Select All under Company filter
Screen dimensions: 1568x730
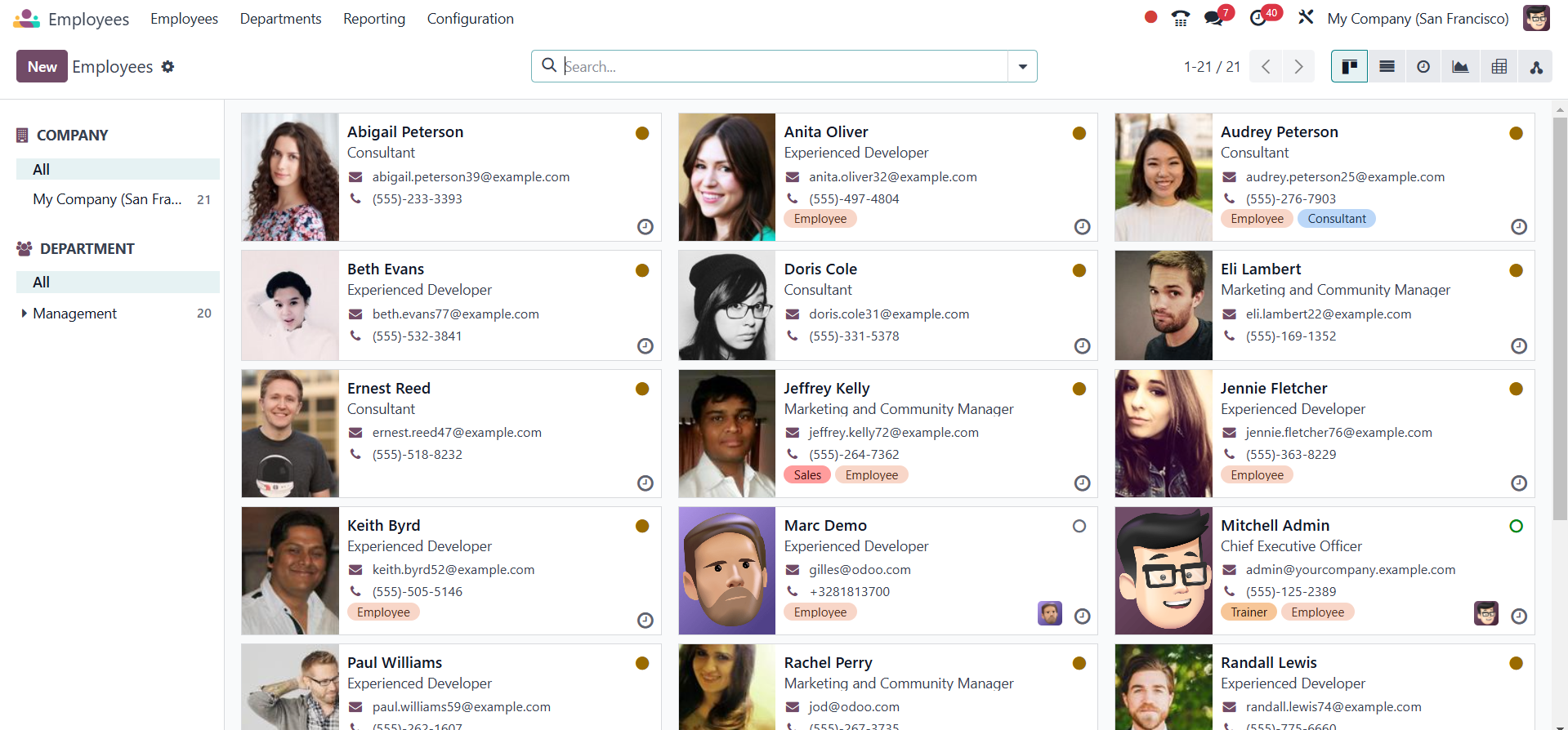[118, 169]
